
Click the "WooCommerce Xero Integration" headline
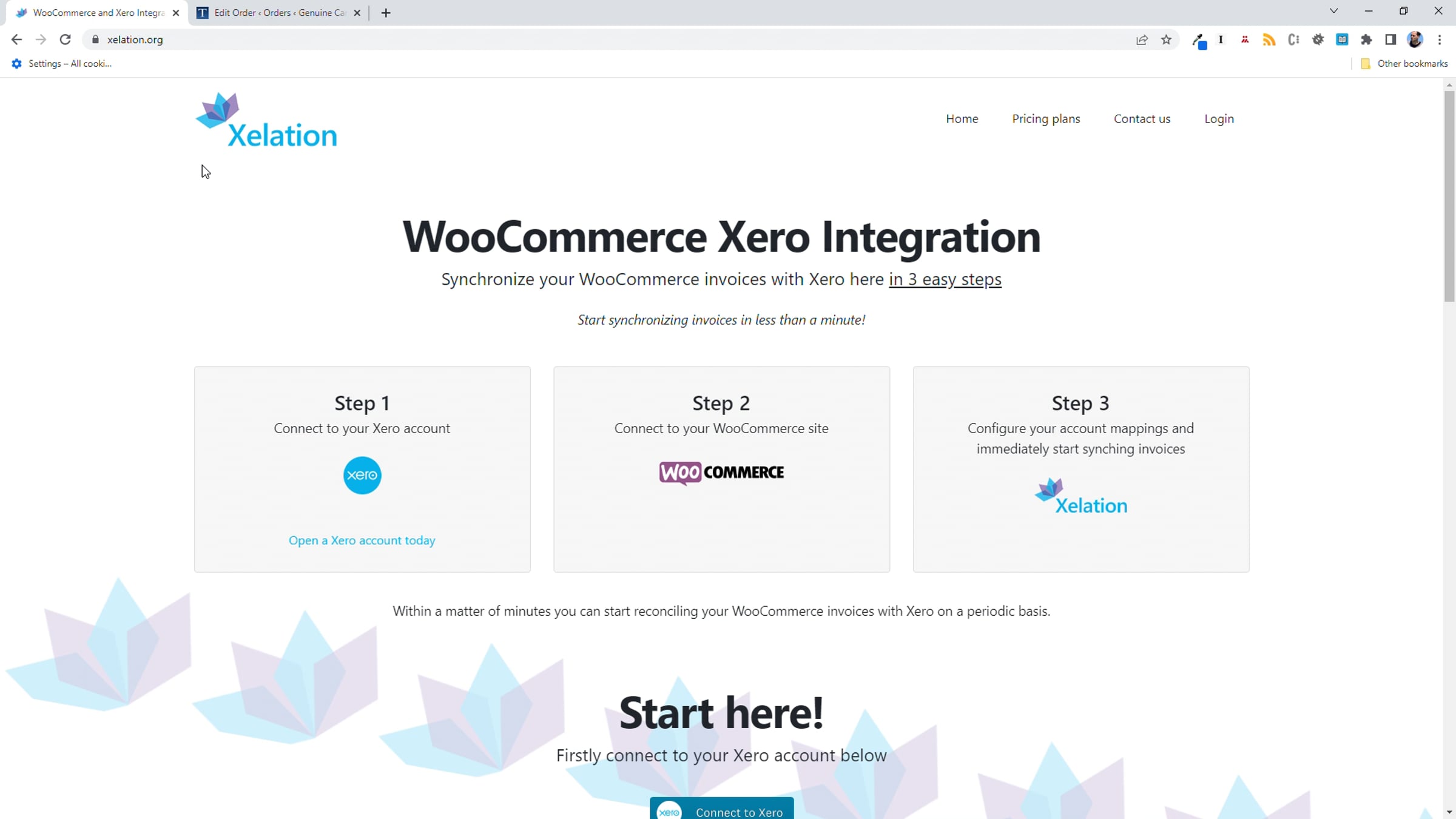(x=721, y=237)
